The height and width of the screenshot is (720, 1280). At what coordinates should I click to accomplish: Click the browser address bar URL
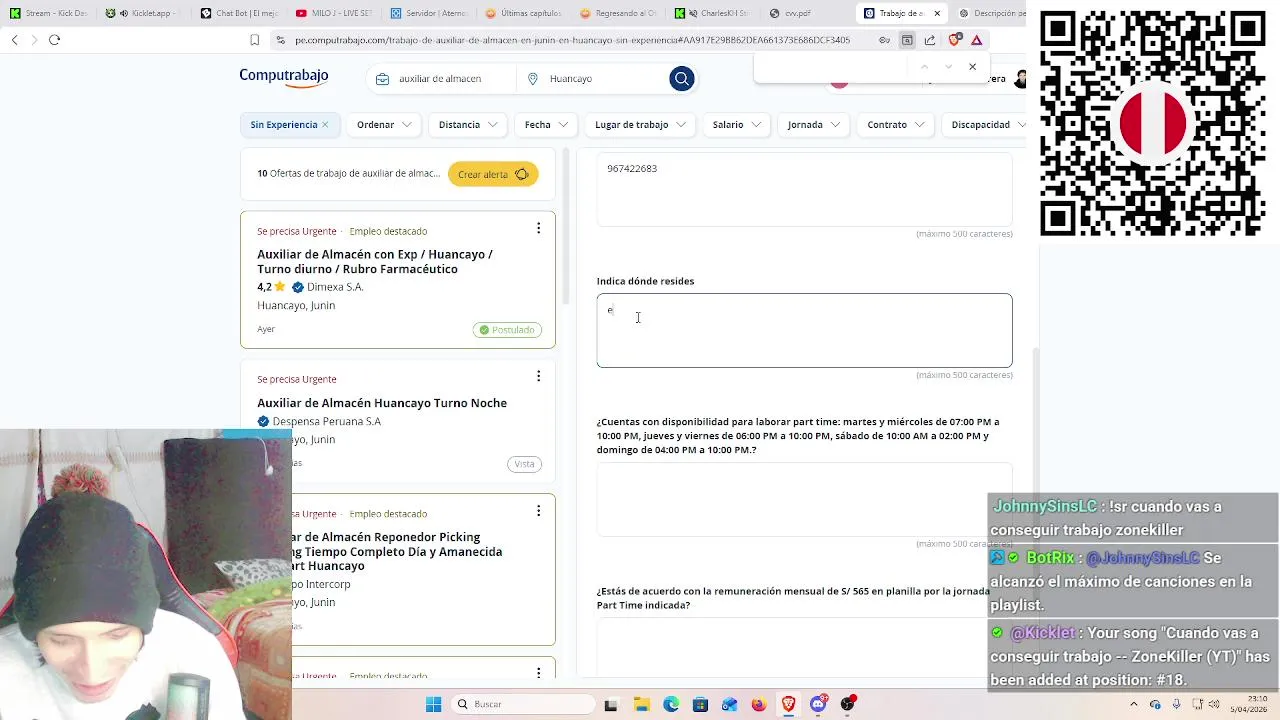coord(573,40)
